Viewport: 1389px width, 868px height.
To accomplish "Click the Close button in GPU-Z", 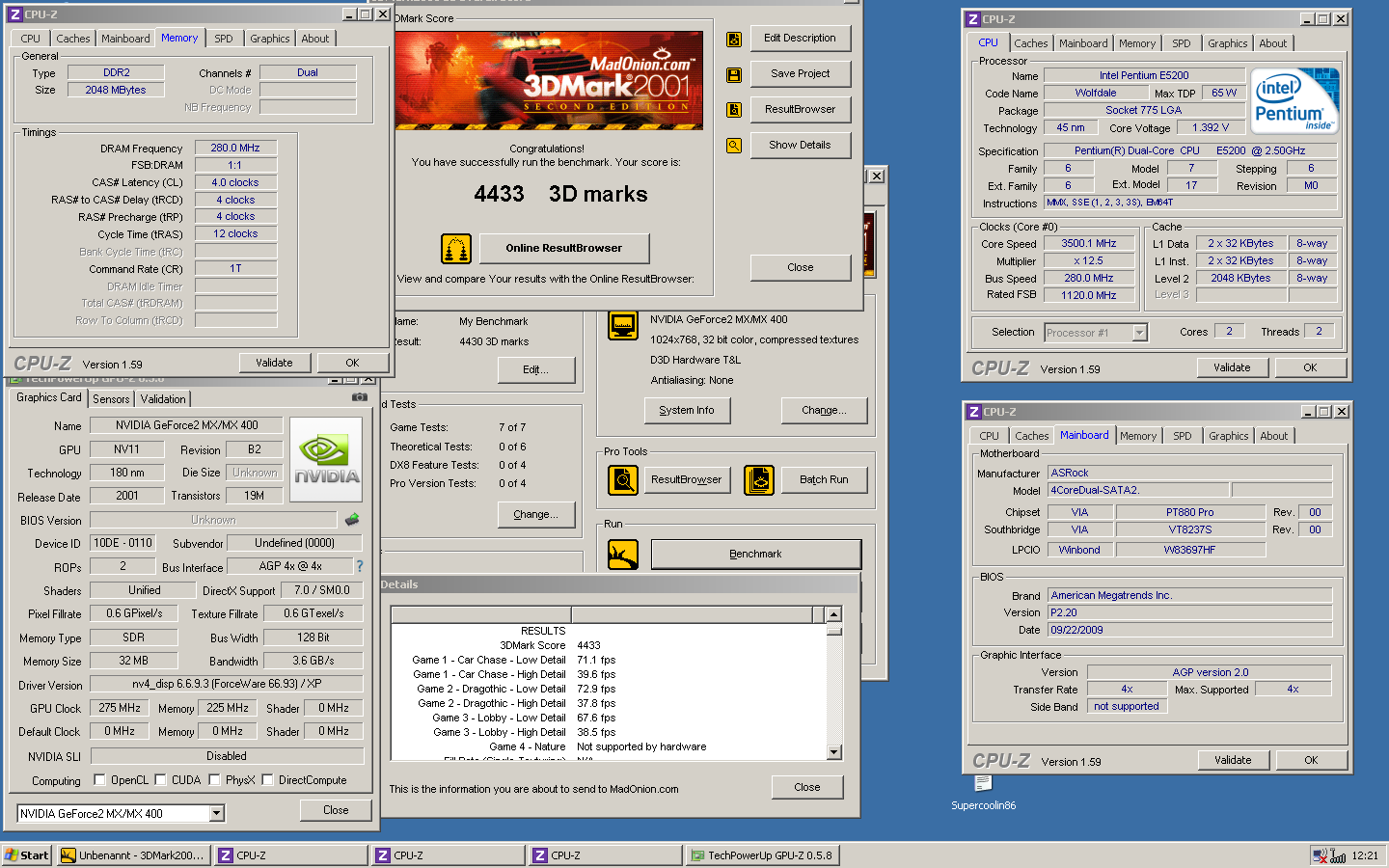I will (336, 810).
